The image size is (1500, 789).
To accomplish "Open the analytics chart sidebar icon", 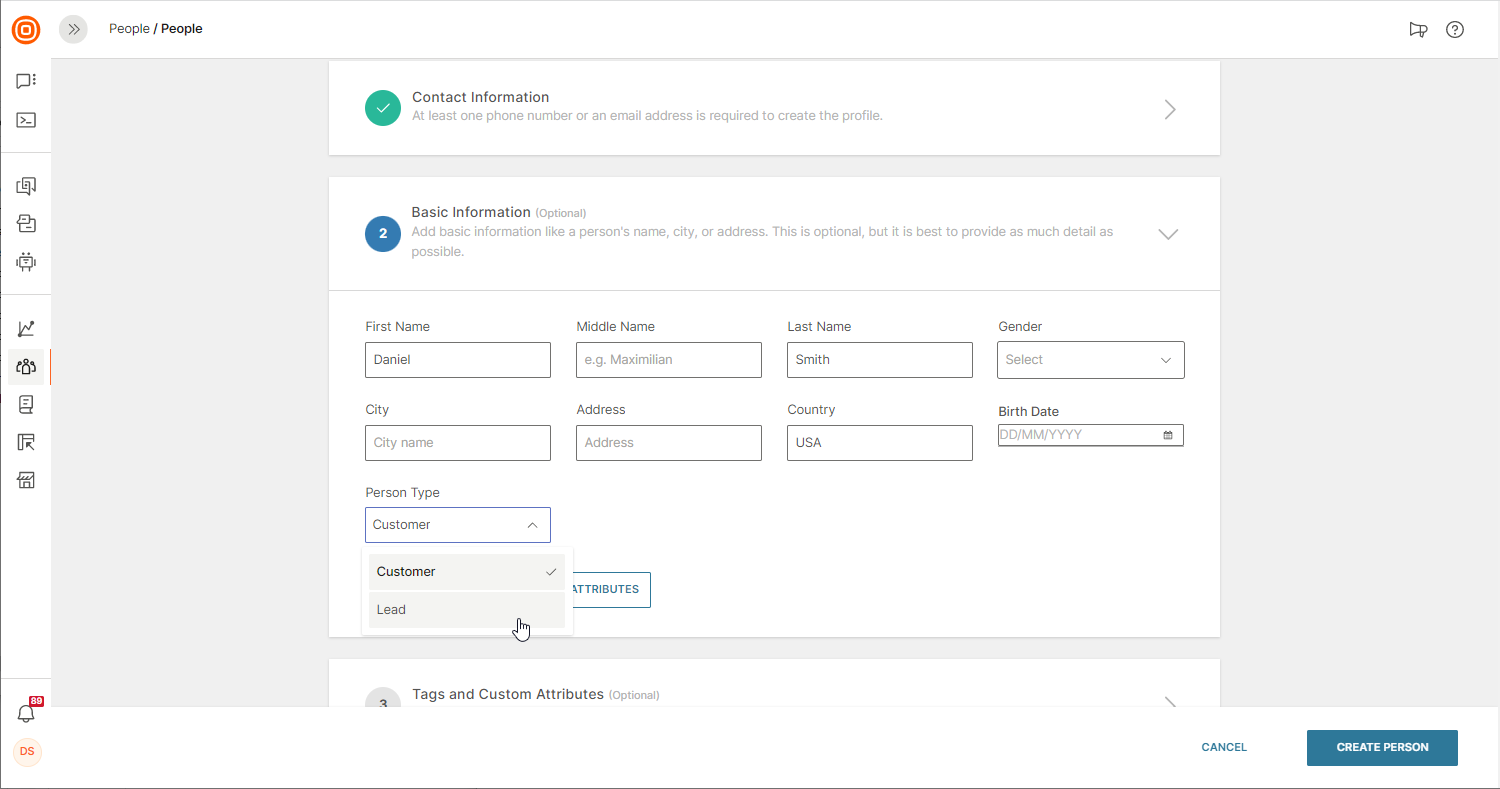I will pos(26,328).
